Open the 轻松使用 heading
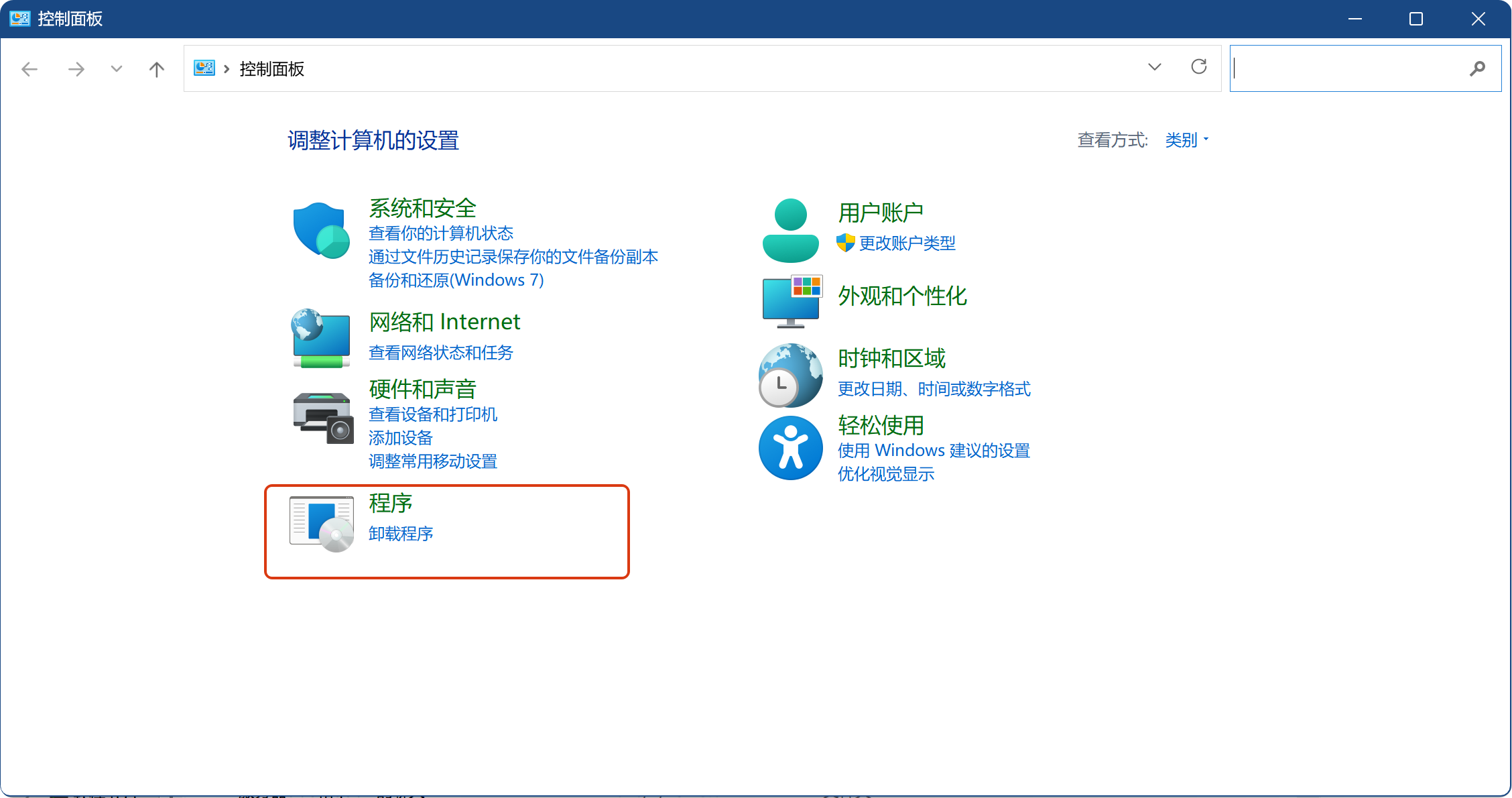 pos(881,425)
